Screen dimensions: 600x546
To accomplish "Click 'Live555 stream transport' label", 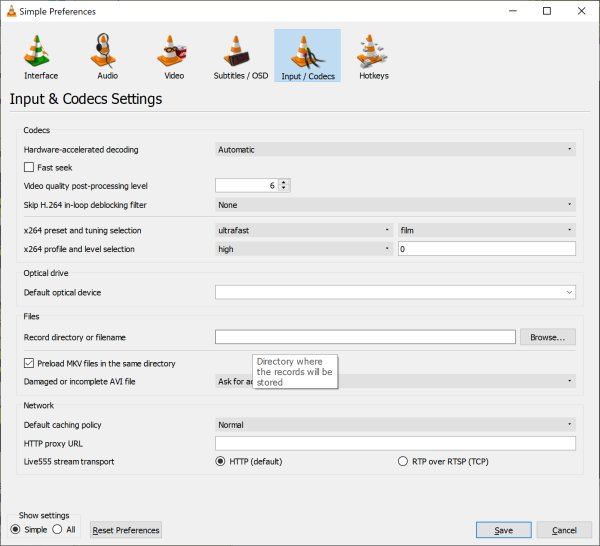I will click(x=69, y=461).
